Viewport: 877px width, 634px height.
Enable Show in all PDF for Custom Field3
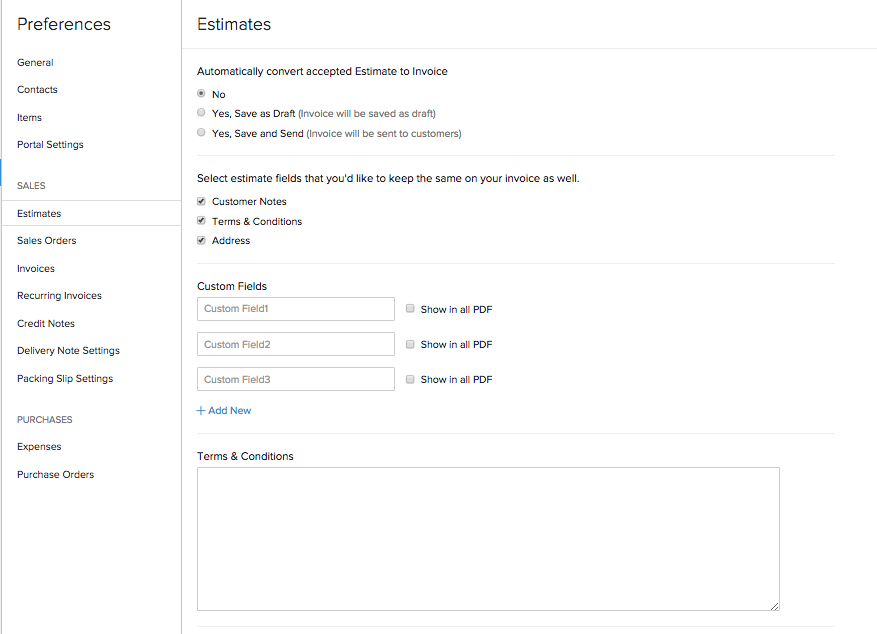coord(410,379)
